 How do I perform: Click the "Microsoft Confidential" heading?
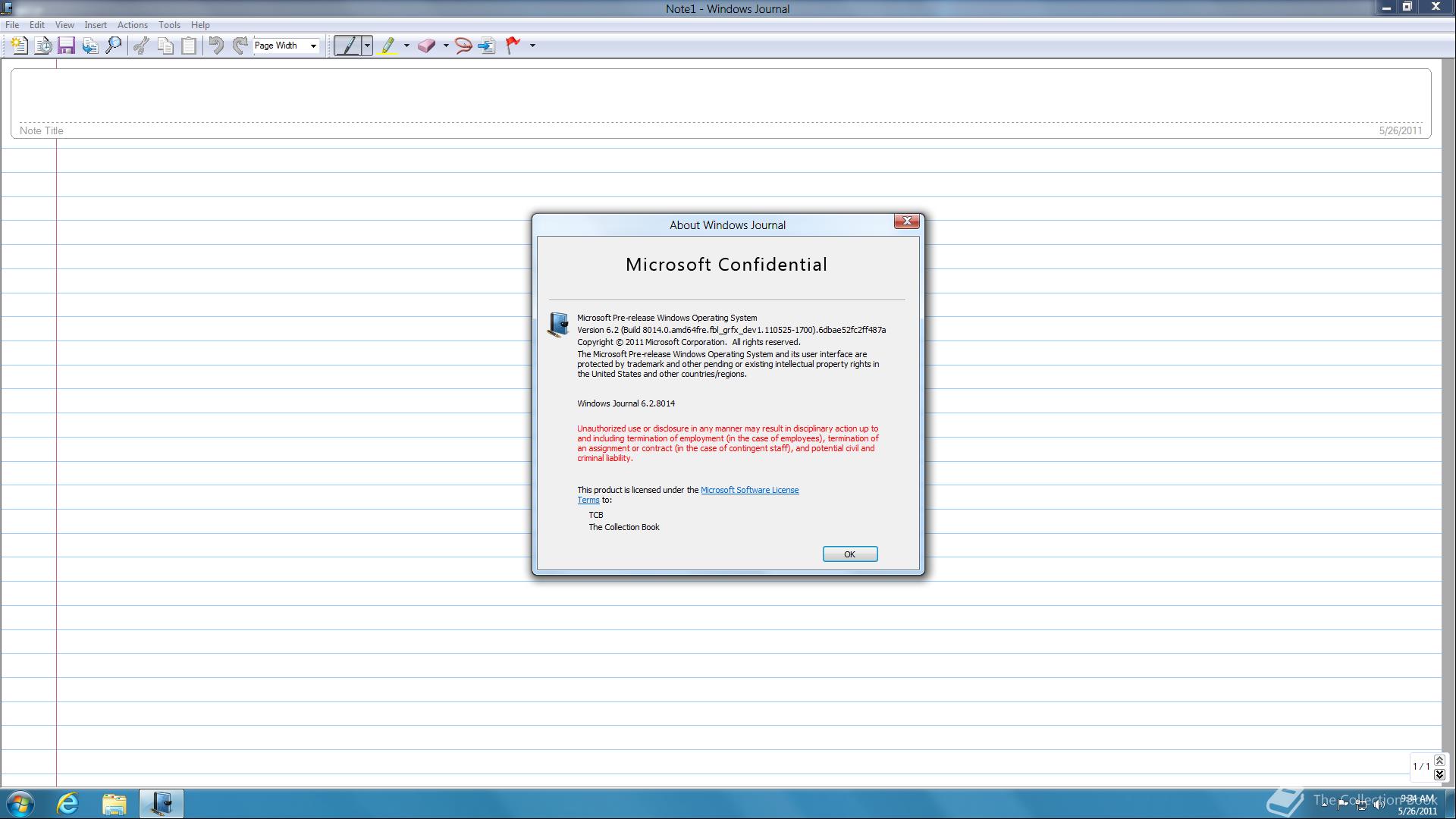(726, 265)
